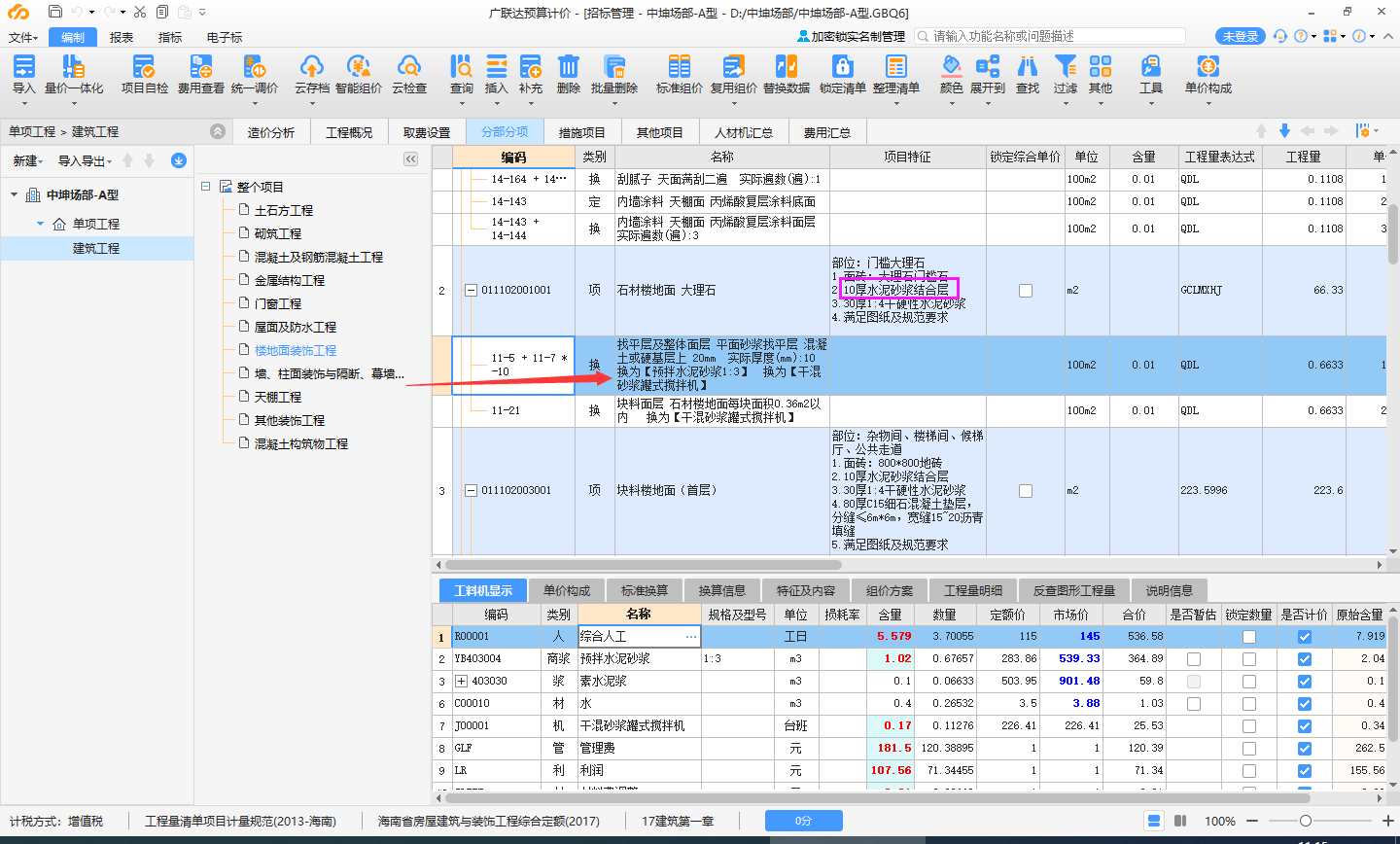Open the 导入导出 dropdown
This screenshot has height=844, width=1400.
[85, 160]
